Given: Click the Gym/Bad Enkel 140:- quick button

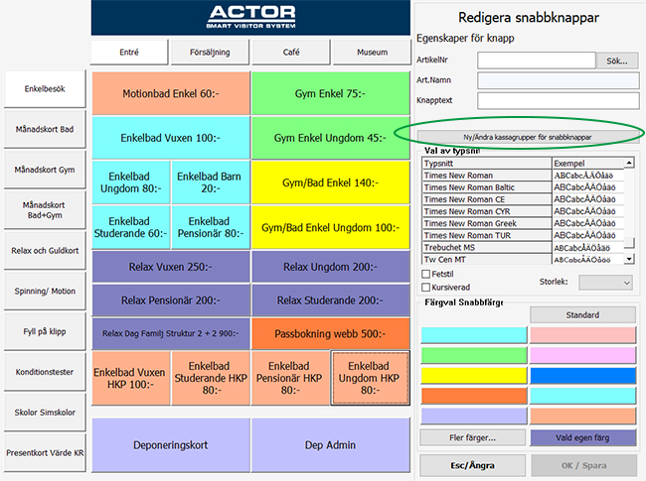Looking at the screenshot, I should [x=330, y=182].
